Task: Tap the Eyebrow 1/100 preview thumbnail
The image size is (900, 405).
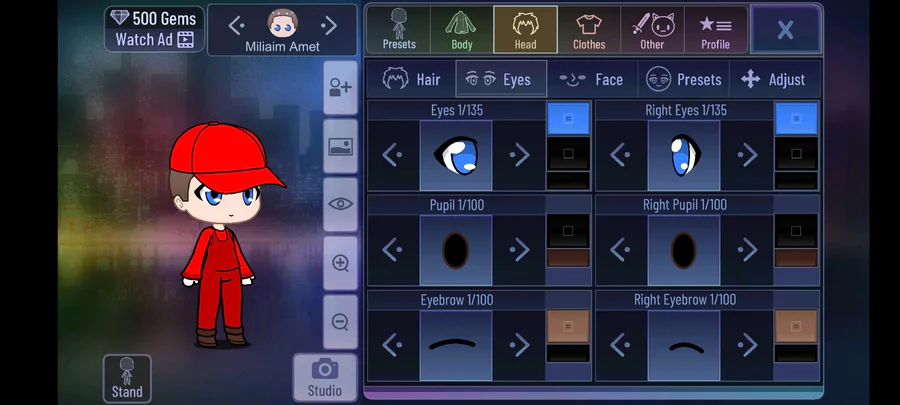Action: pos(456,345)
